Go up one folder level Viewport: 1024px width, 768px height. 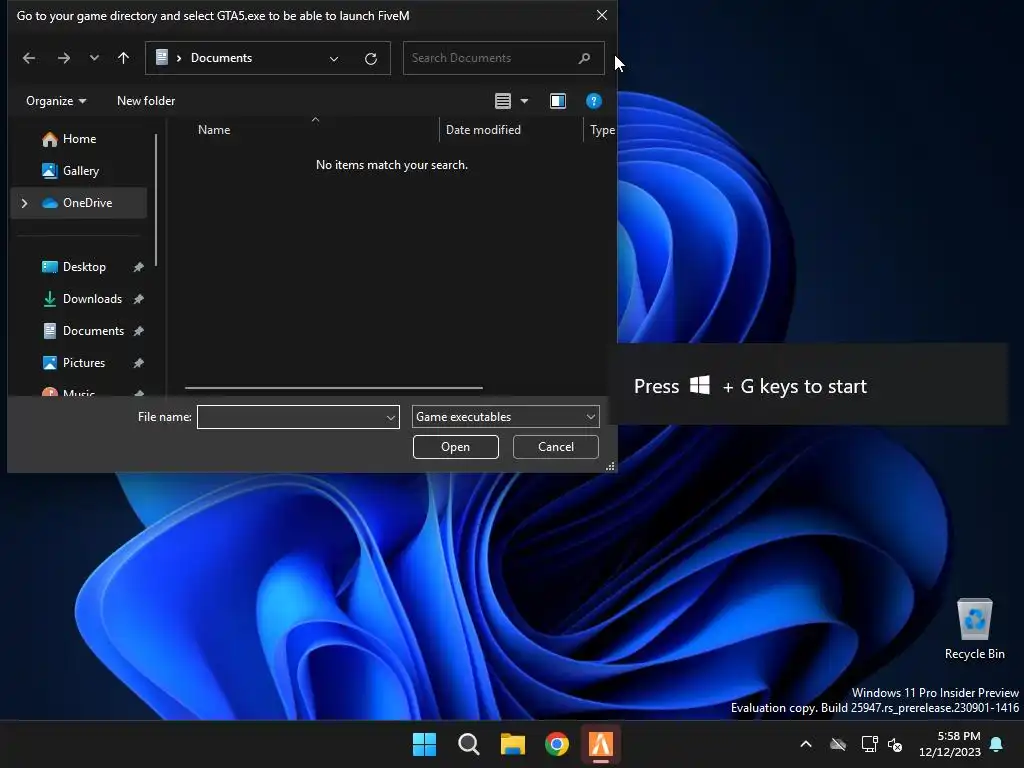(x=123, y=58)
